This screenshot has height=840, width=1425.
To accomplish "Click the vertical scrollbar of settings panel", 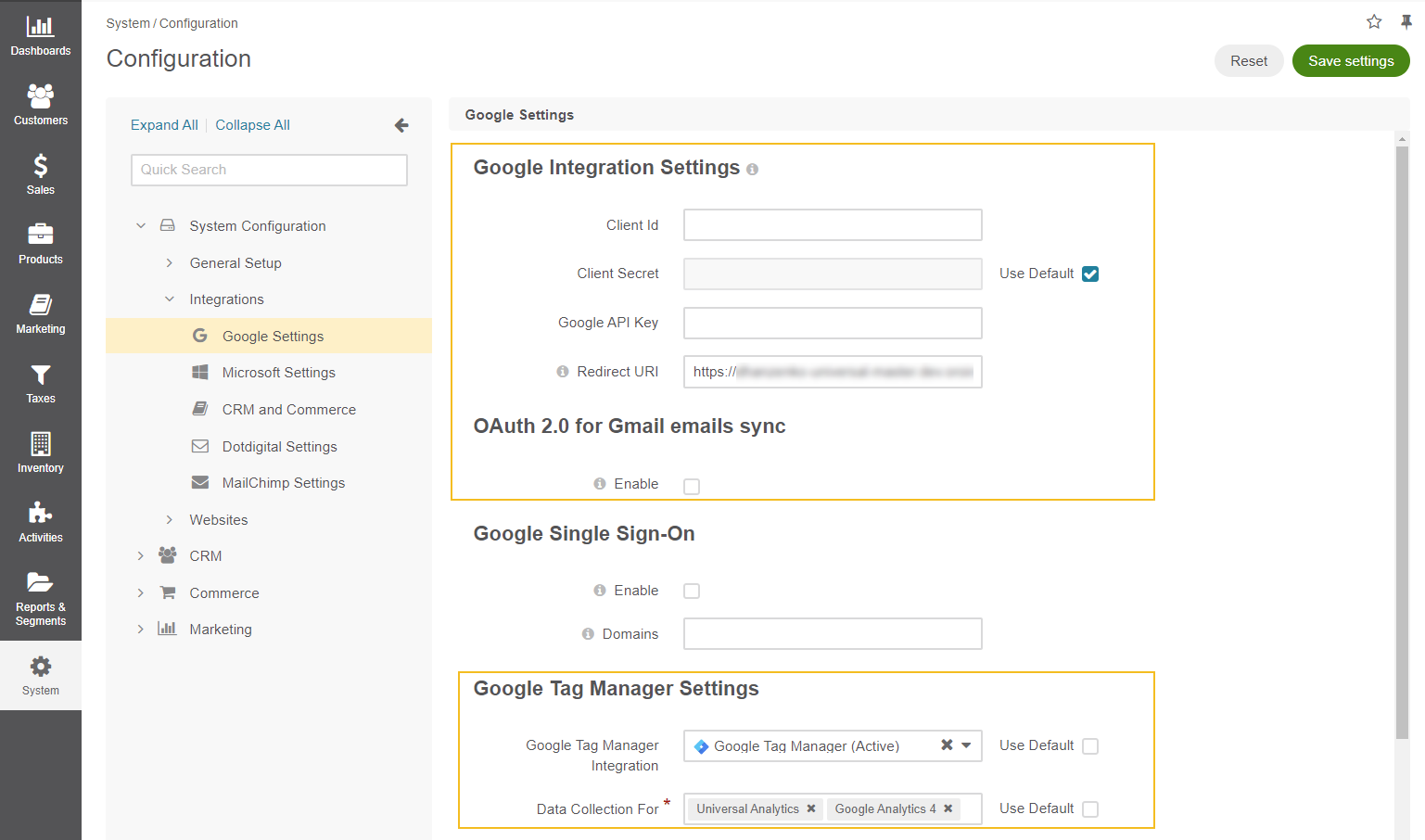I will [1402, 442].
